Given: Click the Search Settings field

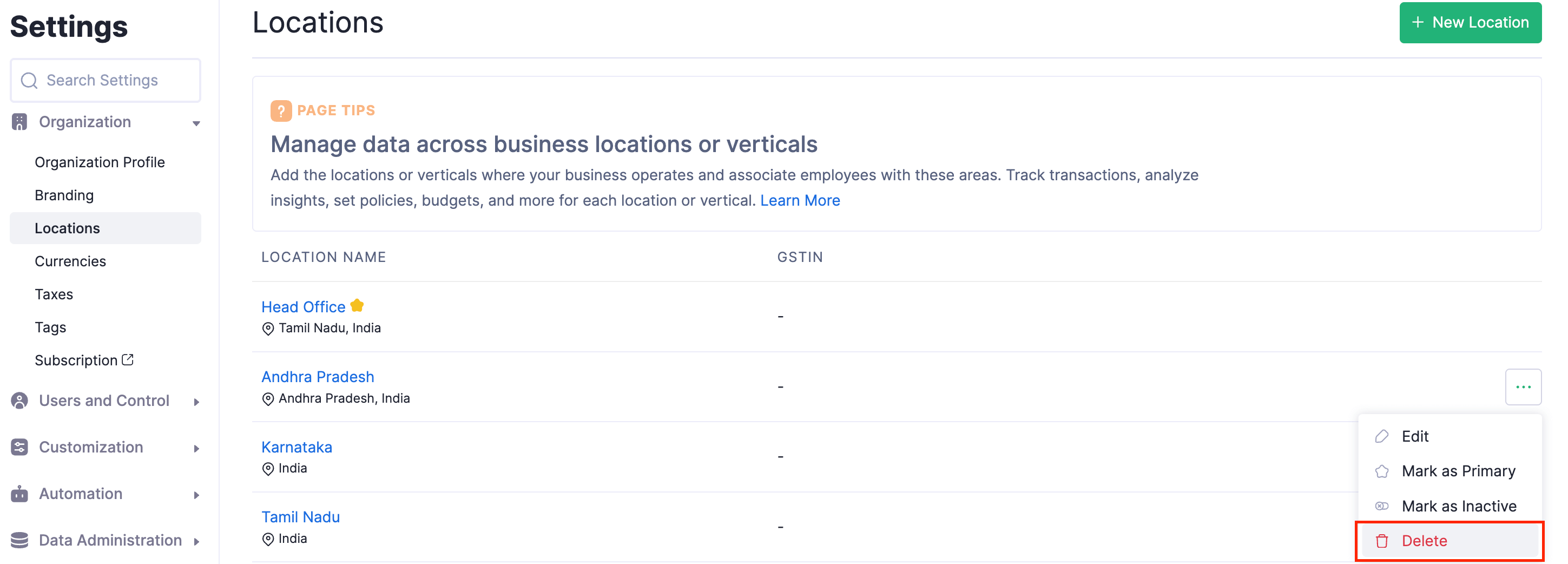Looking at the screenshot, I should (x=106, y=81).
